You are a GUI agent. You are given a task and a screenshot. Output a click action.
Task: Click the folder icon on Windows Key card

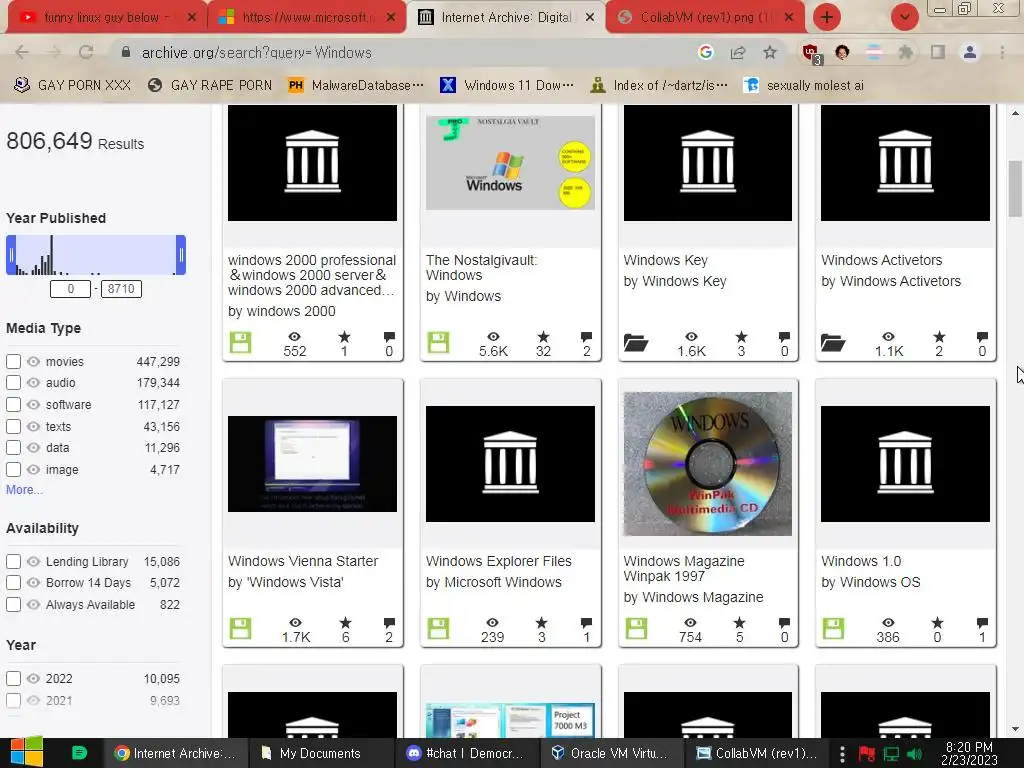pyautogui.click(x=635, y=343)
